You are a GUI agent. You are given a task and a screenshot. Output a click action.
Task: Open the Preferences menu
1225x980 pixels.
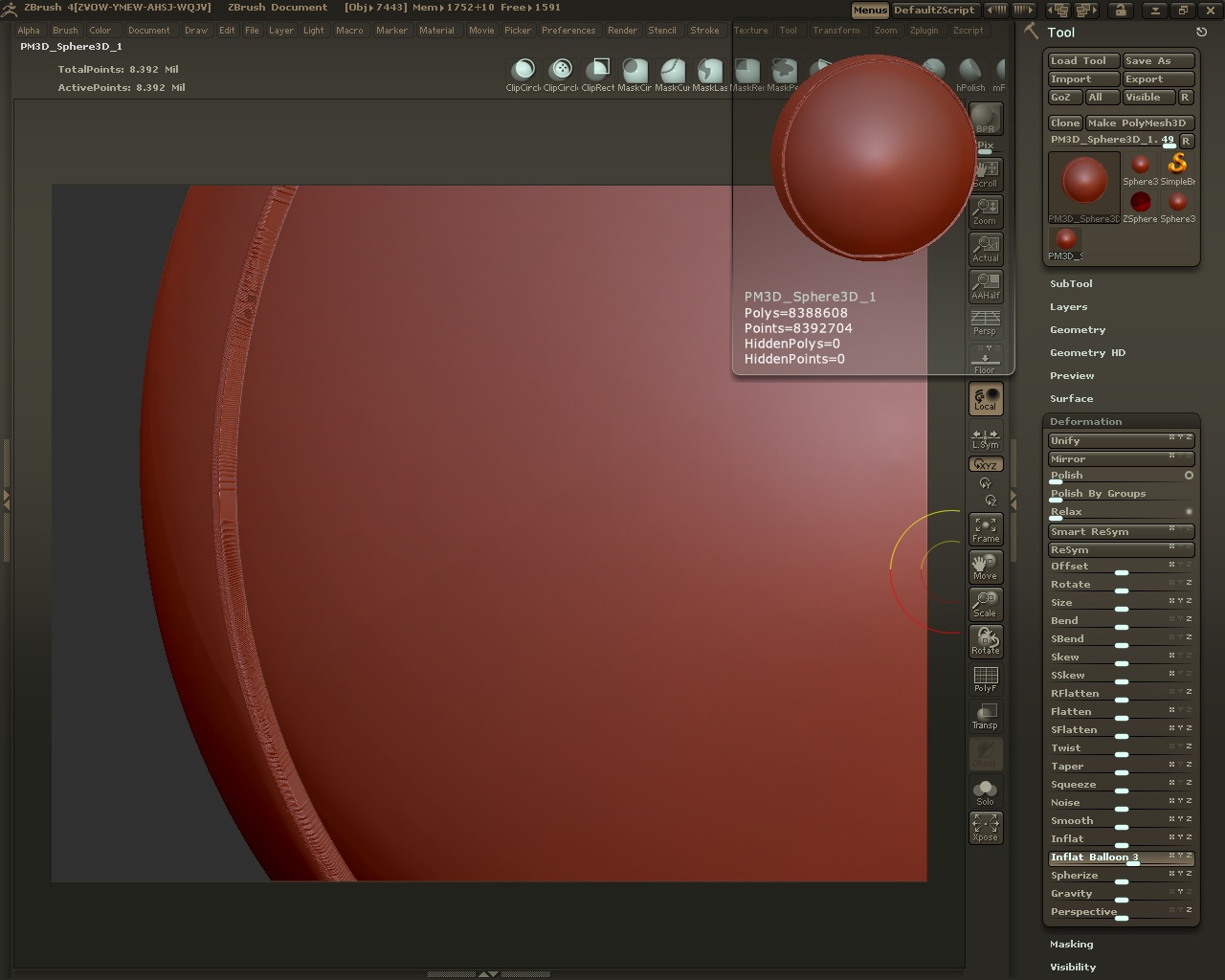point(568,30)
